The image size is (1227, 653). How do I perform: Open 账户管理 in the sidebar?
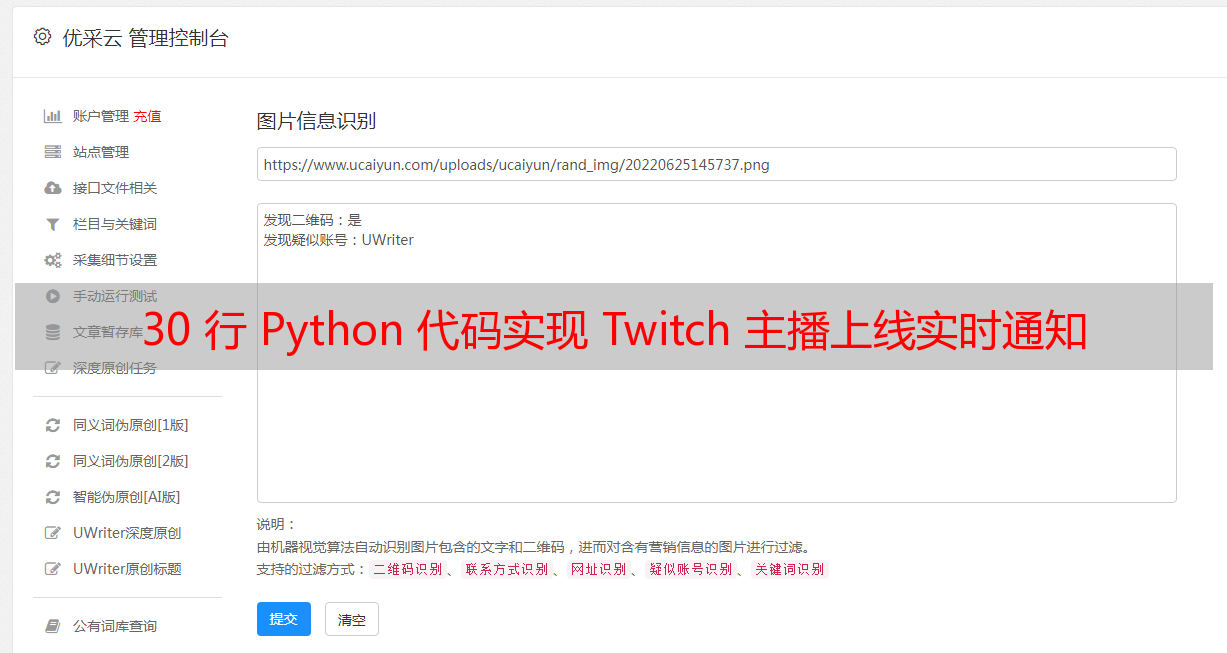click(101, 116)
